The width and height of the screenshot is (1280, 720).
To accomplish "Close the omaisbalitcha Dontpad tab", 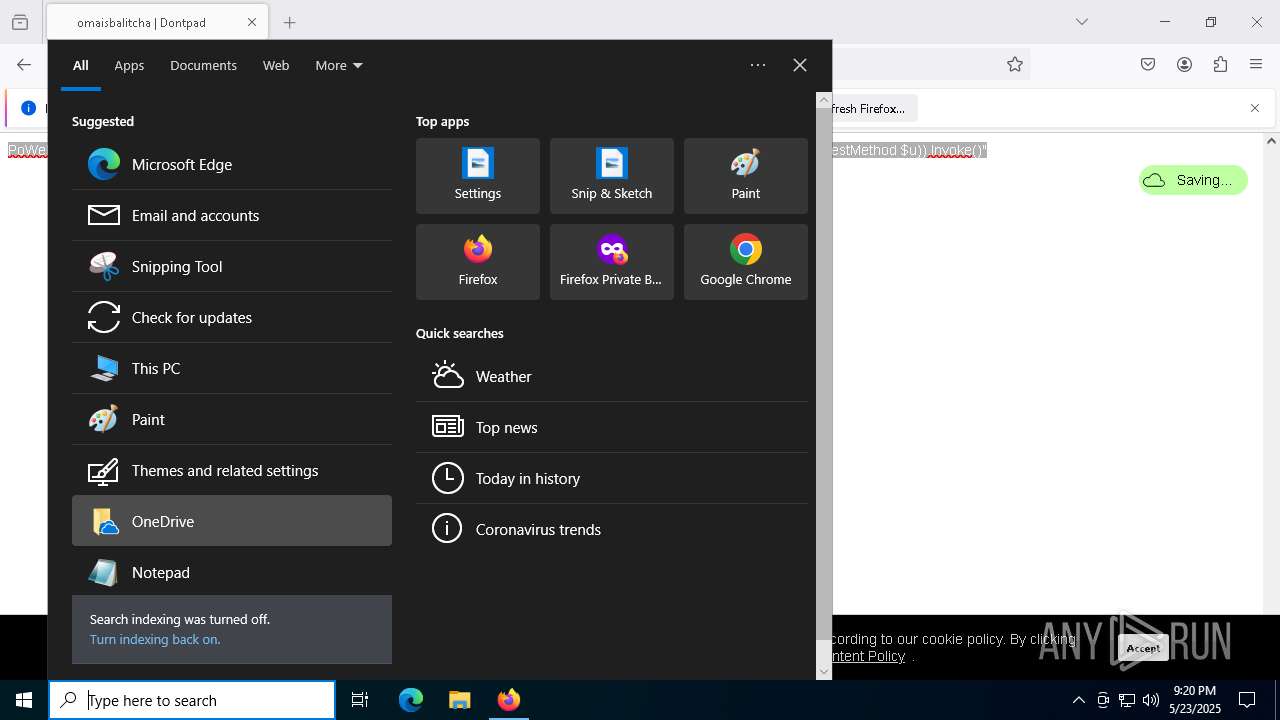I will click(x=252, y=22).
